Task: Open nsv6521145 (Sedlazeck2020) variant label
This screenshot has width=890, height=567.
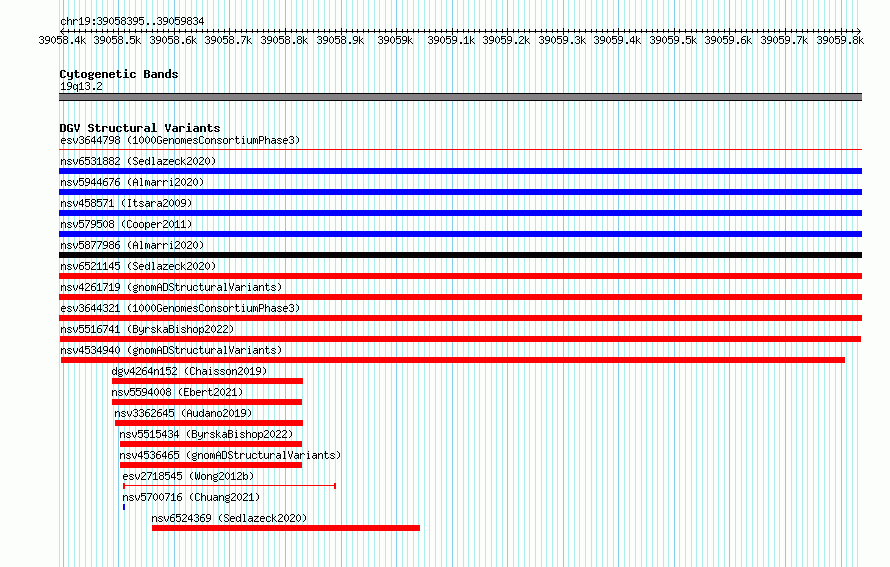Action: pyautogui.click(x=138, y=266)
